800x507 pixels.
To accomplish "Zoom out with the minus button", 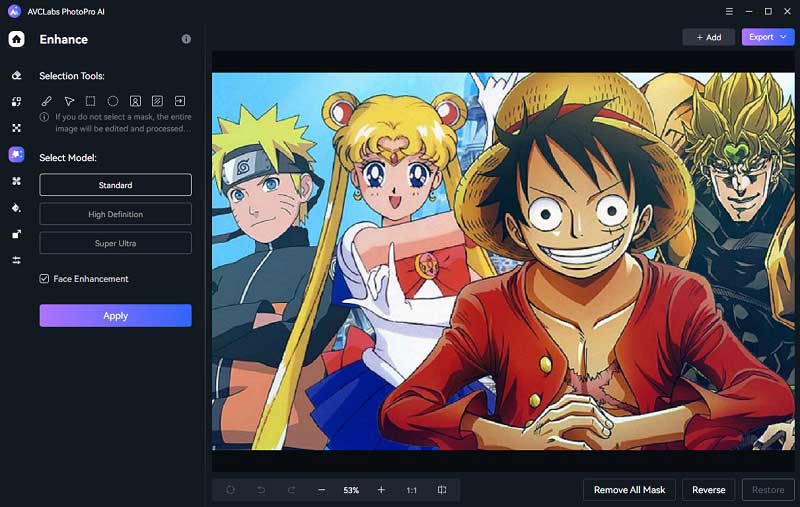I will (x=321, y=490).
